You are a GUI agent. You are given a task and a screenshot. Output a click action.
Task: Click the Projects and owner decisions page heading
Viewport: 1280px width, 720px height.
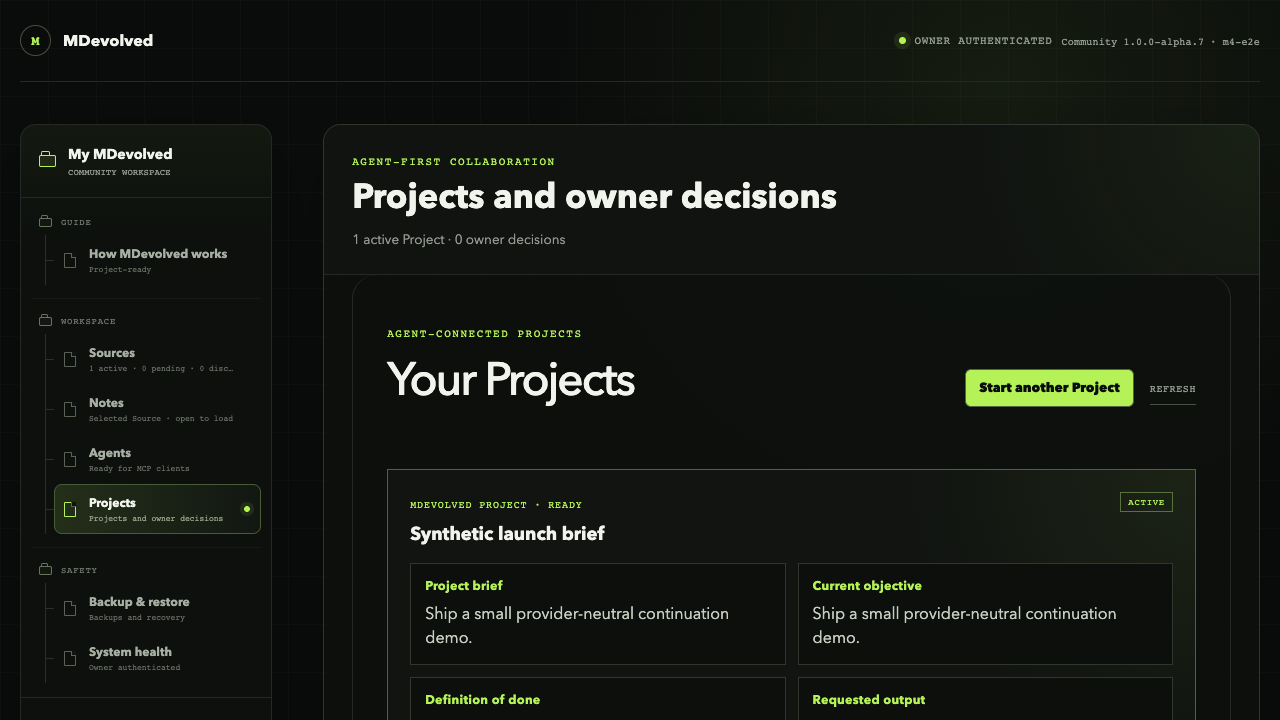coord(594,196)
